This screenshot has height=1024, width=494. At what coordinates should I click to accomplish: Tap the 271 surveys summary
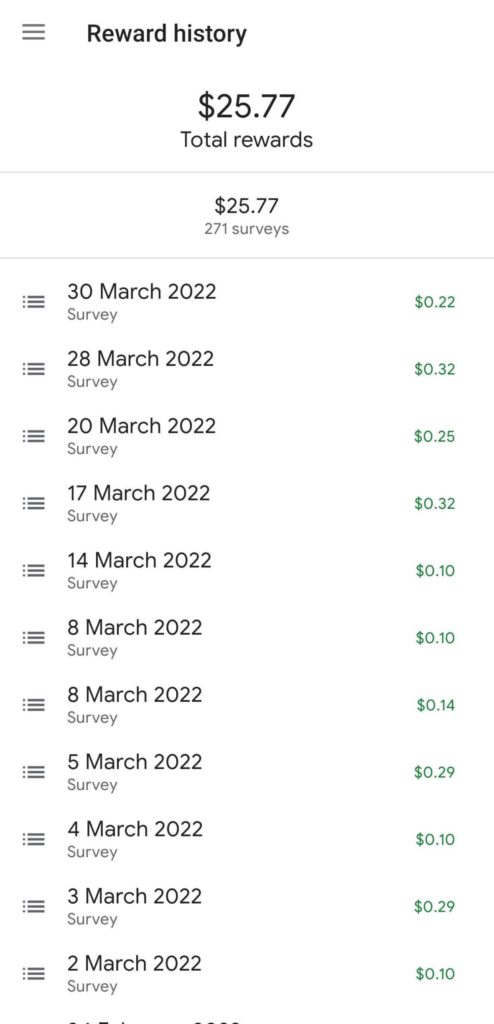point(246,229)
